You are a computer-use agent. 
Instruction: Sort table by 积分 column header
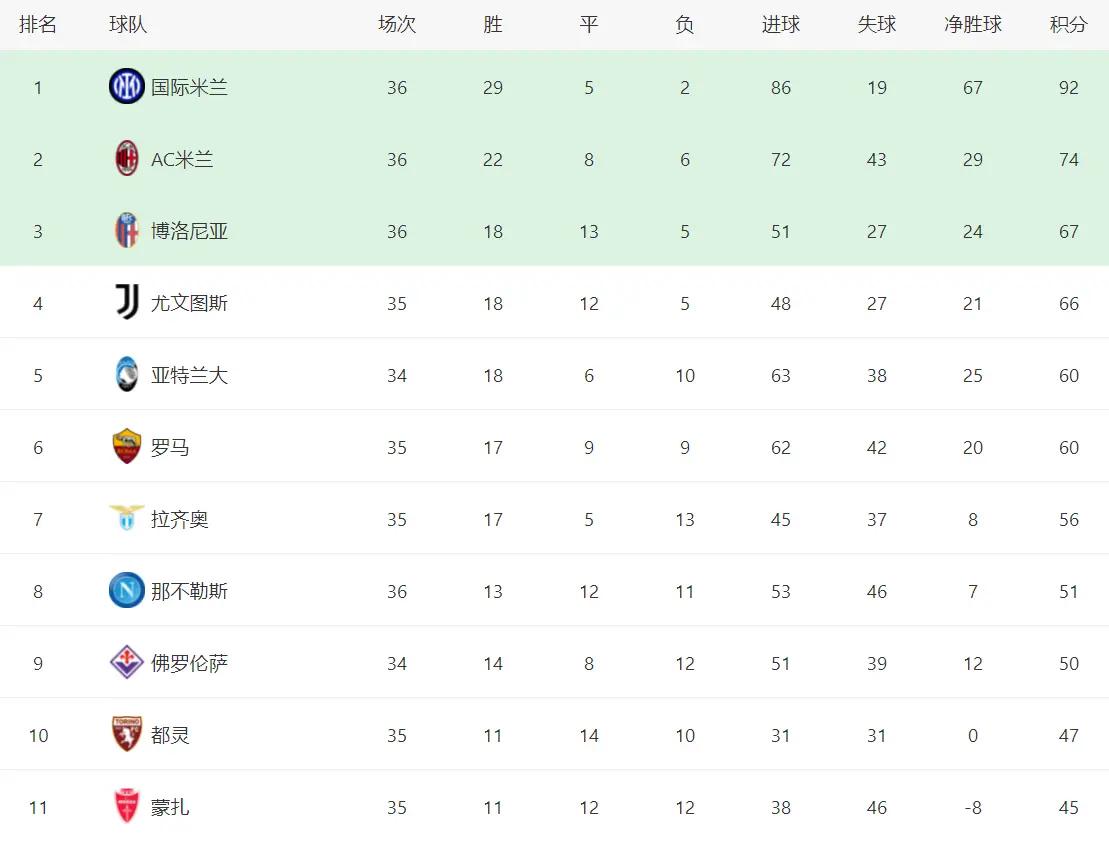pyautogui.click(x=1068, y=25)
